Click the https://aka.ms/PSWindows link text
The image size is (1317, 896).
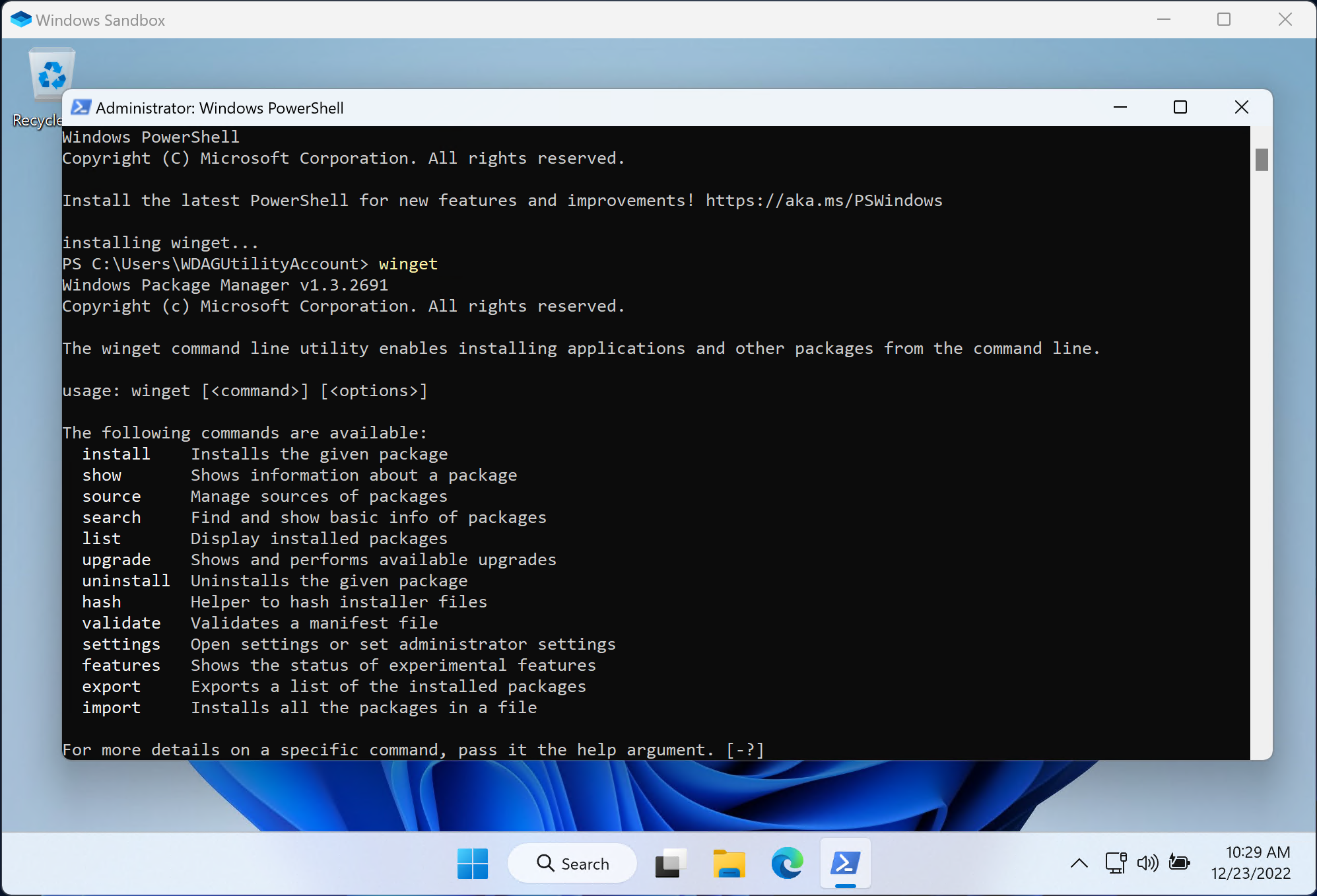pos(824,200)
